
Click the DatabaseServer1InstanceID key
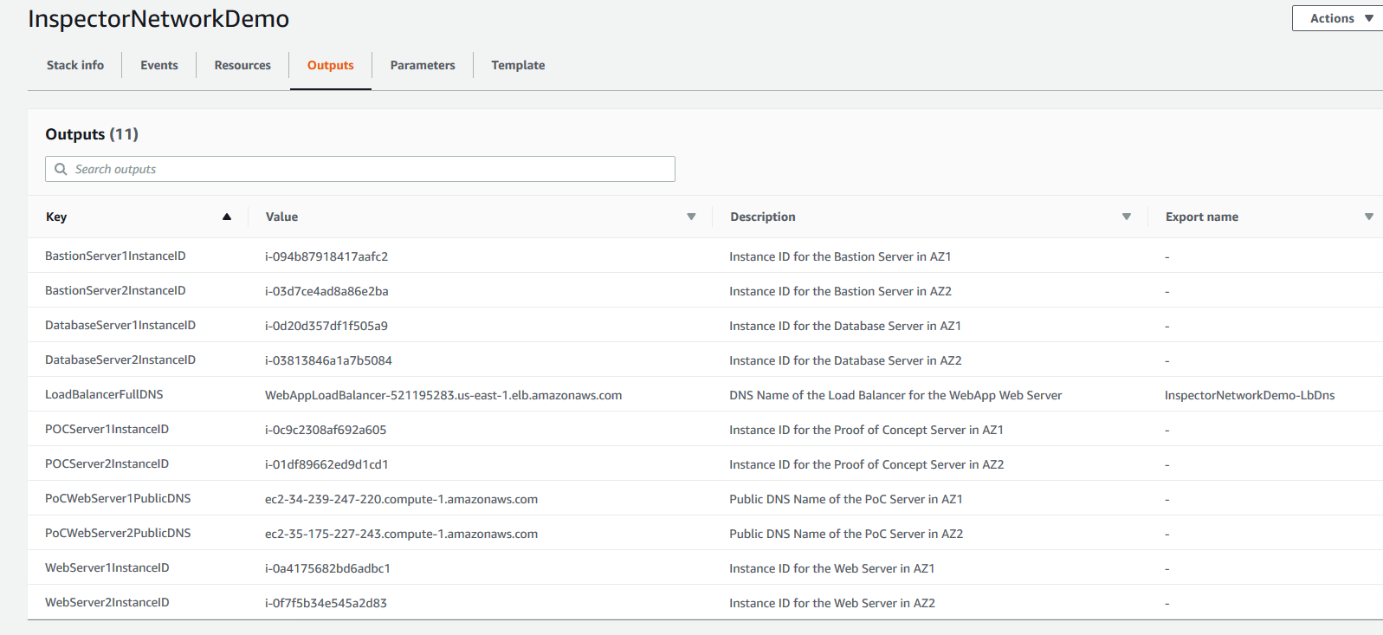tap(120, 325)
